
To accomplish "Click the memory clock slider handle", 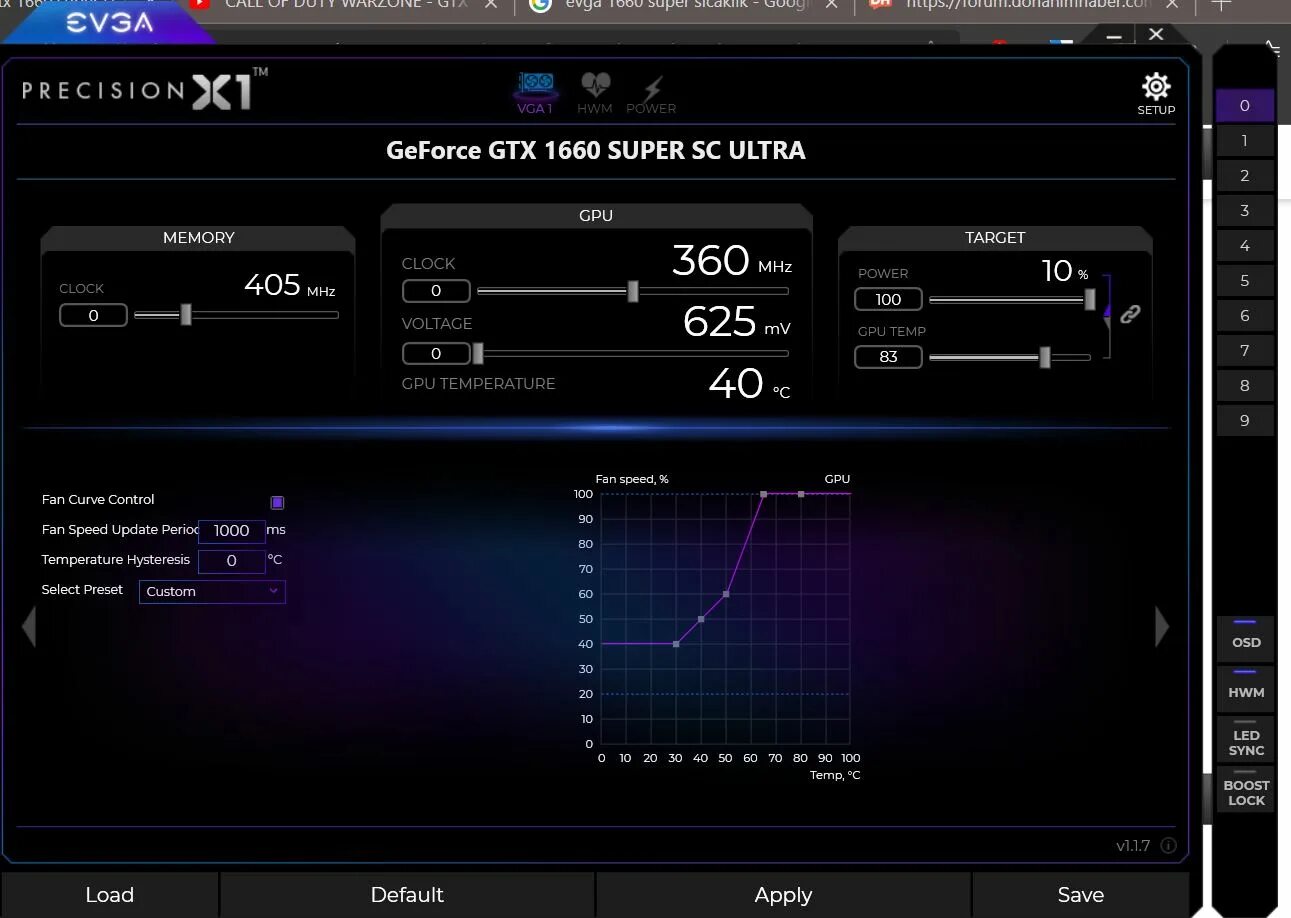I will 186,315.
